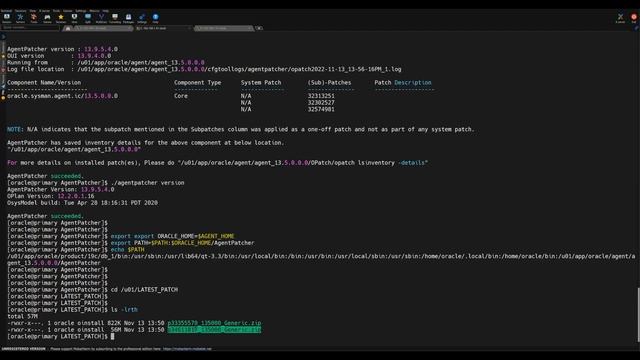Close the active middle session tab
640x360 pixels.
189,28
